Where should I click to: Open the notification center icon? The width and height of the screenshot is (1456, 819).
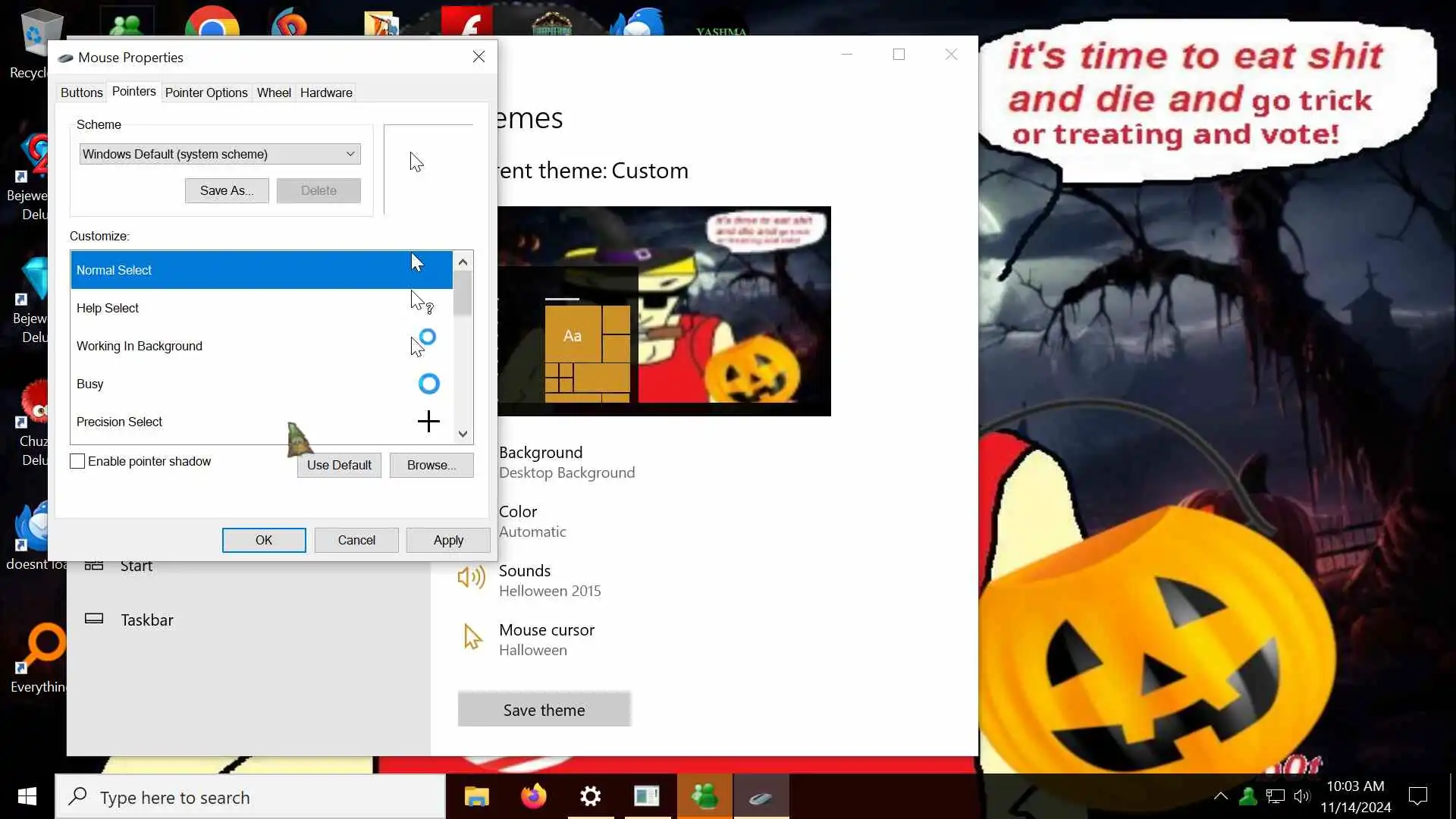coord(1417,796)
